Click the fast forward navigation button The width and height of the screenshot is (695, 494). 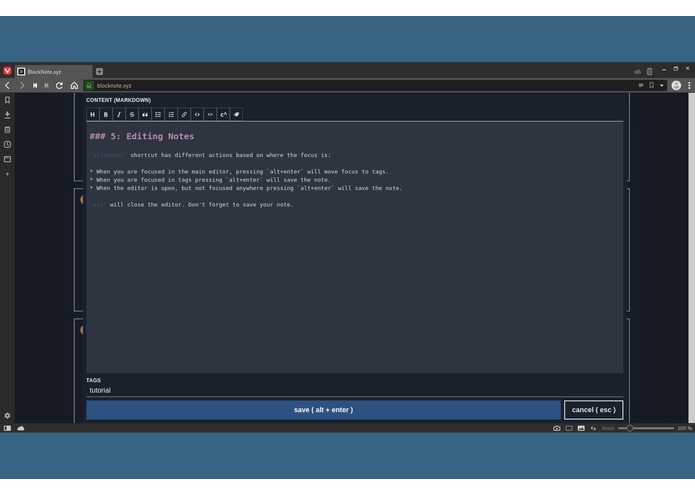tap(47, 86)
